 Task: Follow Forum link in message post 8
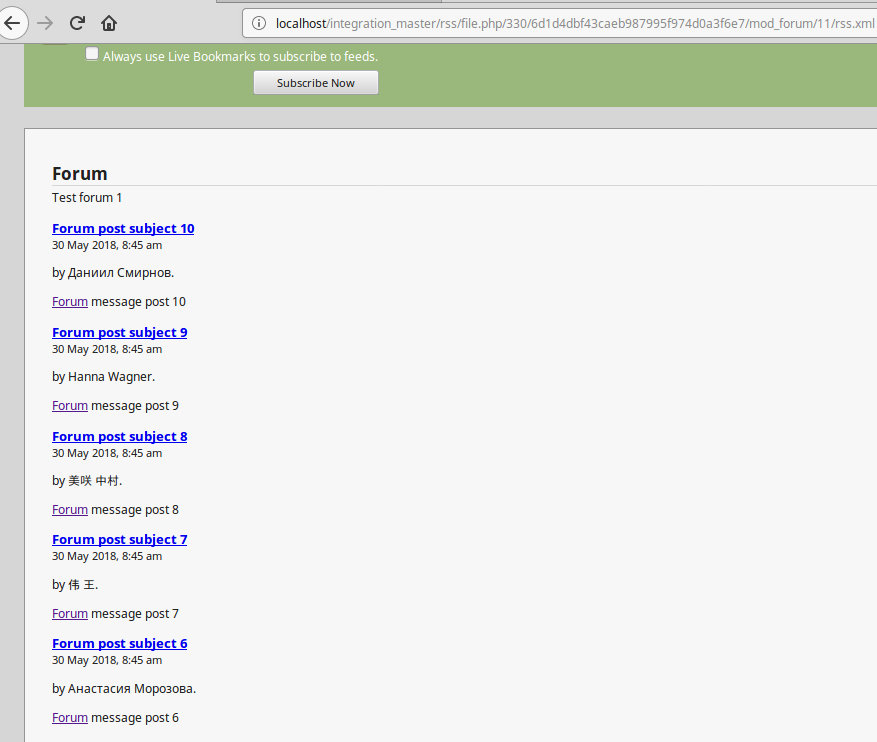point(70,510)
